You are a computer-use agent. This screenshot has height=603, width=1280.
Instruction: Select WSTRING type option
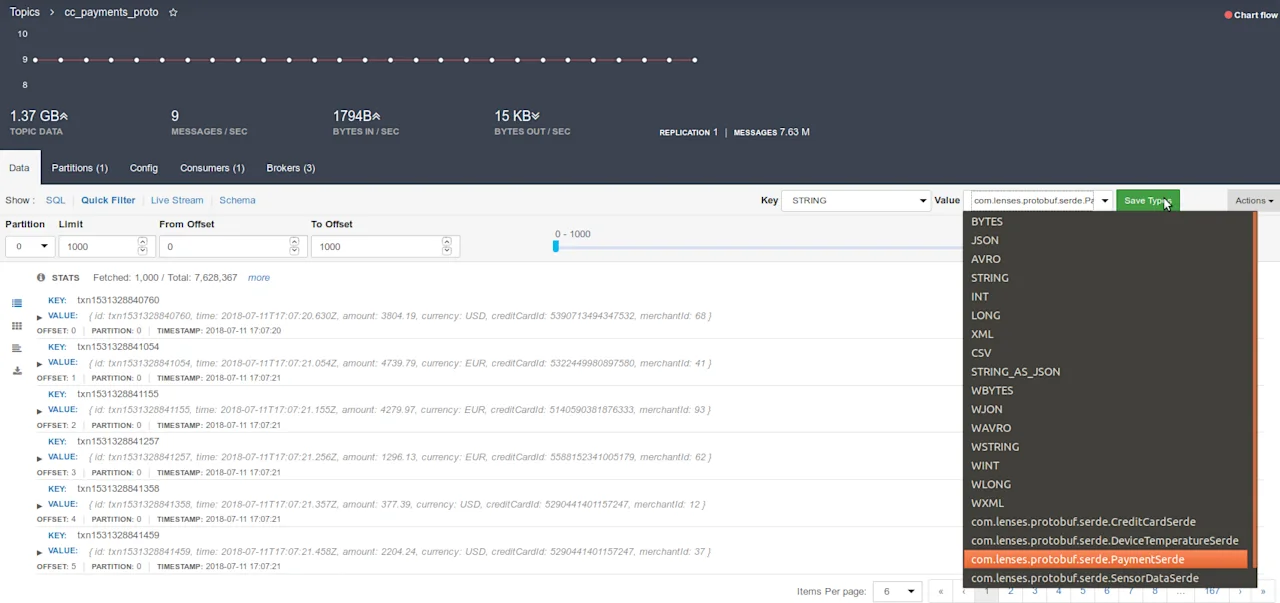pos(1105,447)
